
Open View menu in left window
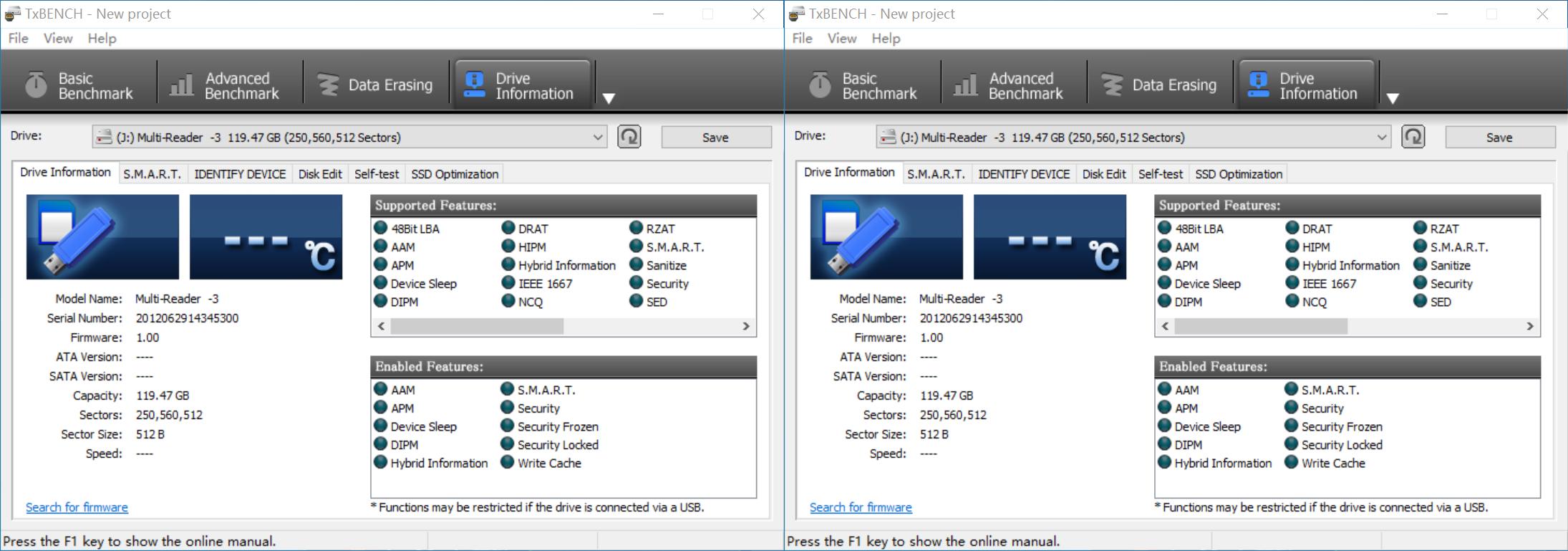click(x=58, y=39)
